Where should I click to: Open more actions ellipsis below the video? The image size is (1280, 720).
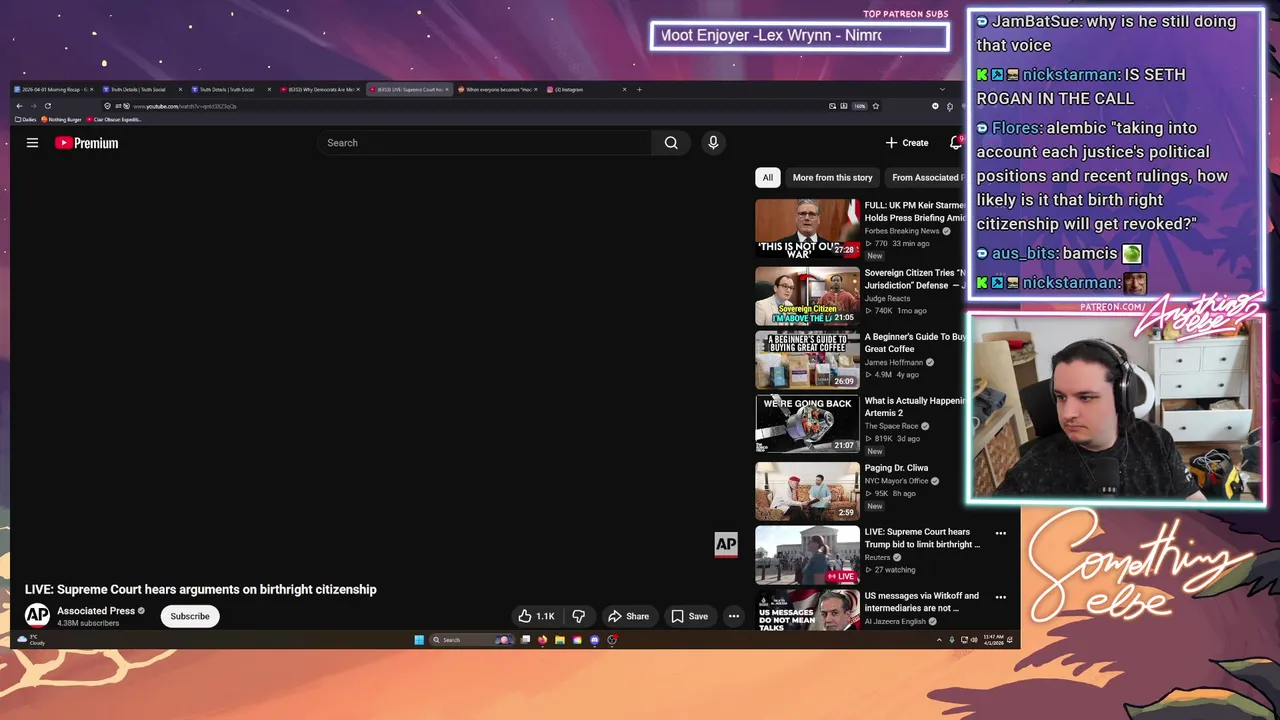[734, 616]
